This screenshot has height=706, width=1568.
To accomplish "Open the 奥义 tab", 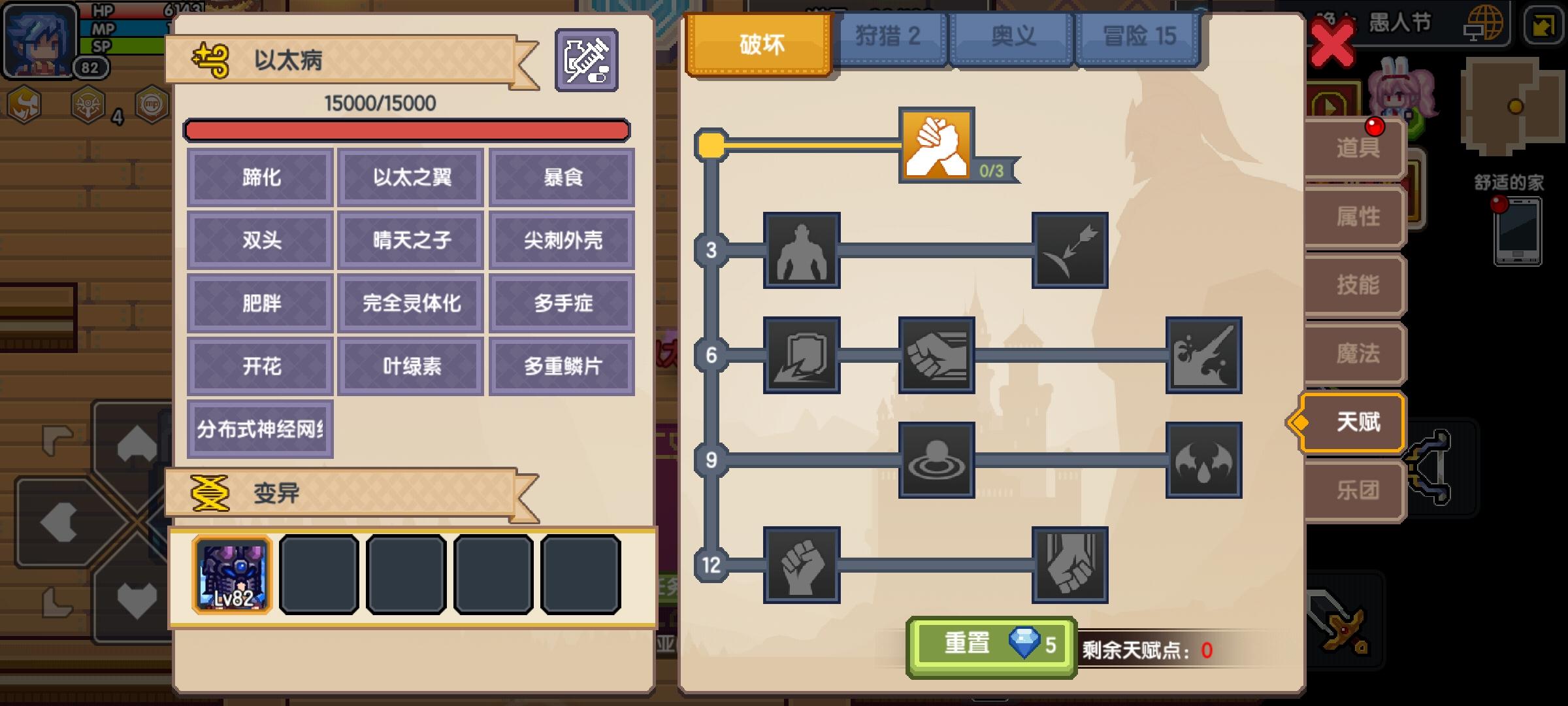I will click(x=1011, y=38).
